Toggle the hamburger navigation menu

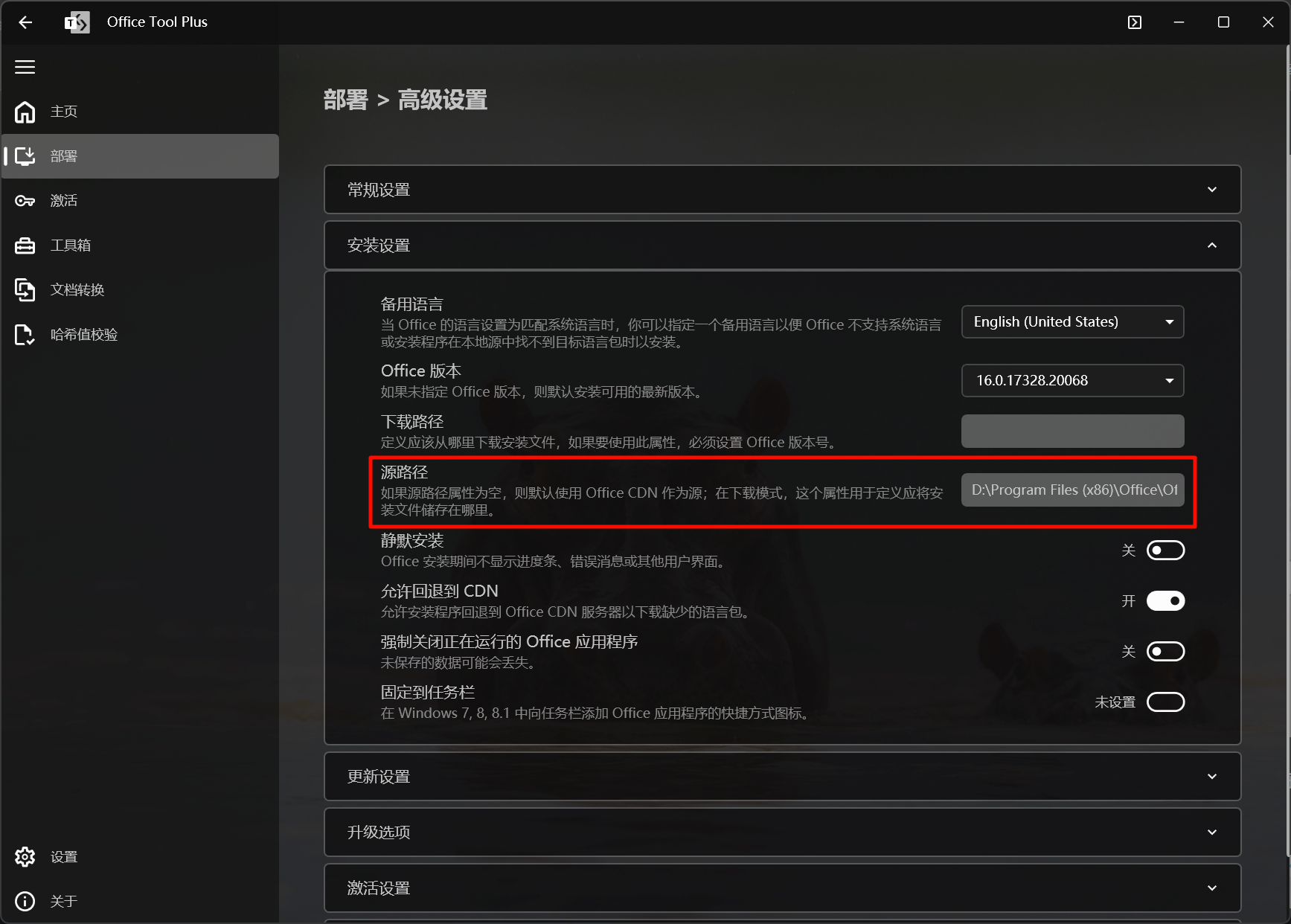(x=25, y=67)
